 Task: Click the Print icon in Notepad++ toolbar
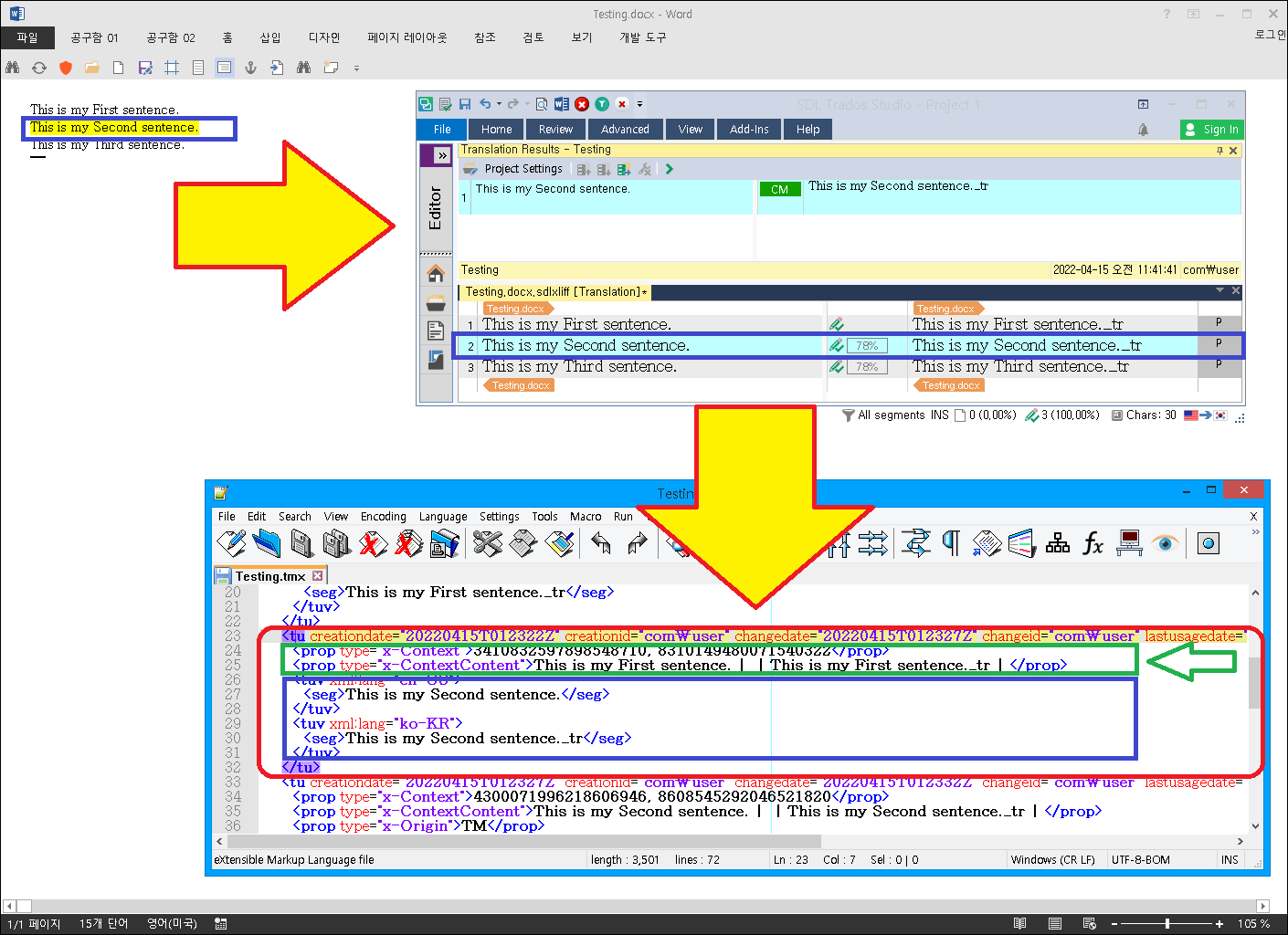(445, 543)
